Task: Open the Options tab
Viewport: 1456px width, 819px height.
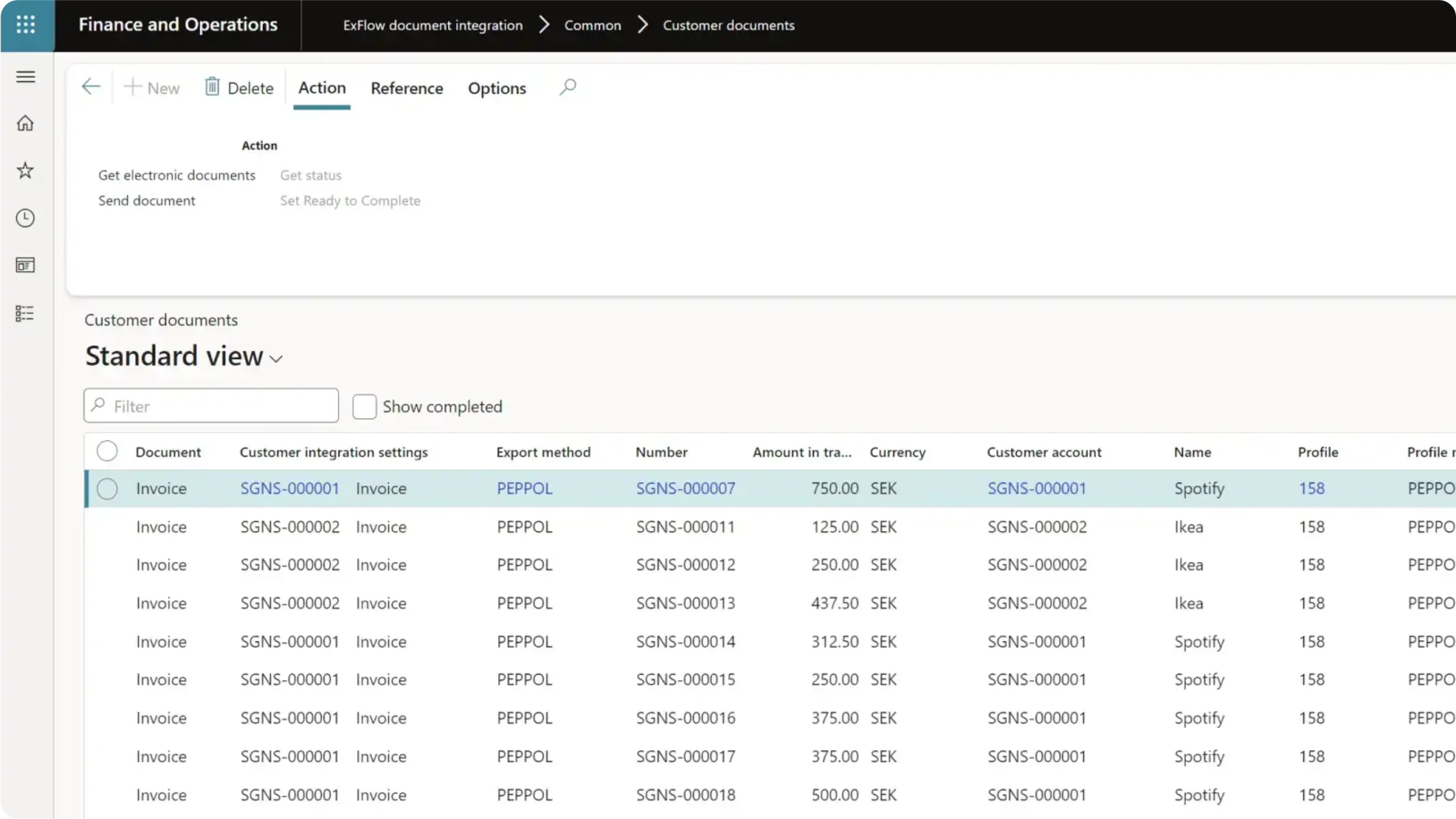Action: [x=496, y=88]
